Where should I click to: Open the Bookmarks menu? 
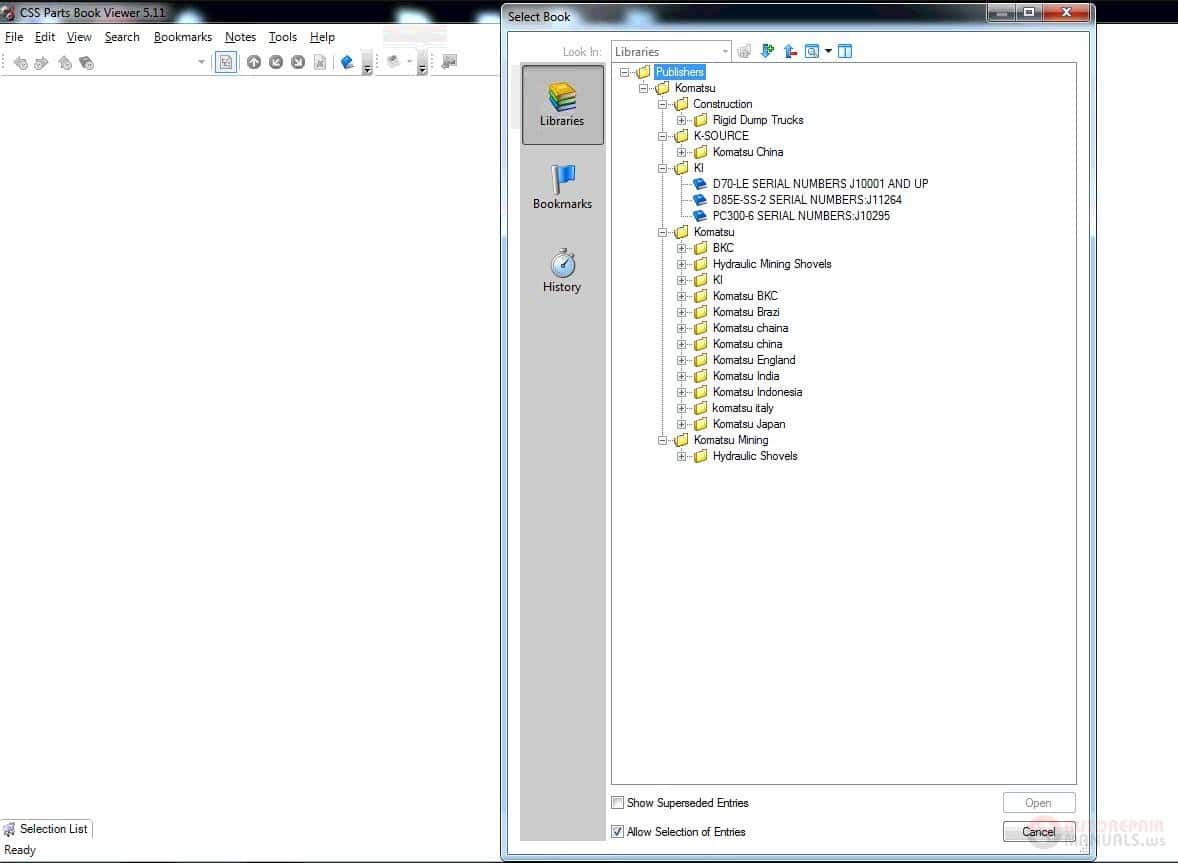[x=183, y=37]
